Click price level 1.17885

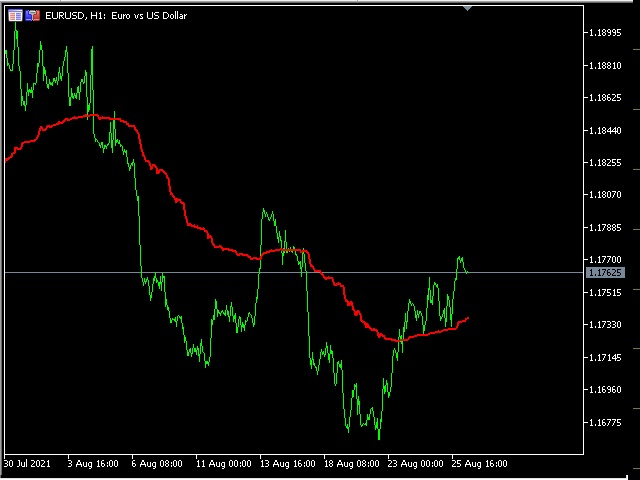coord(605,227)
